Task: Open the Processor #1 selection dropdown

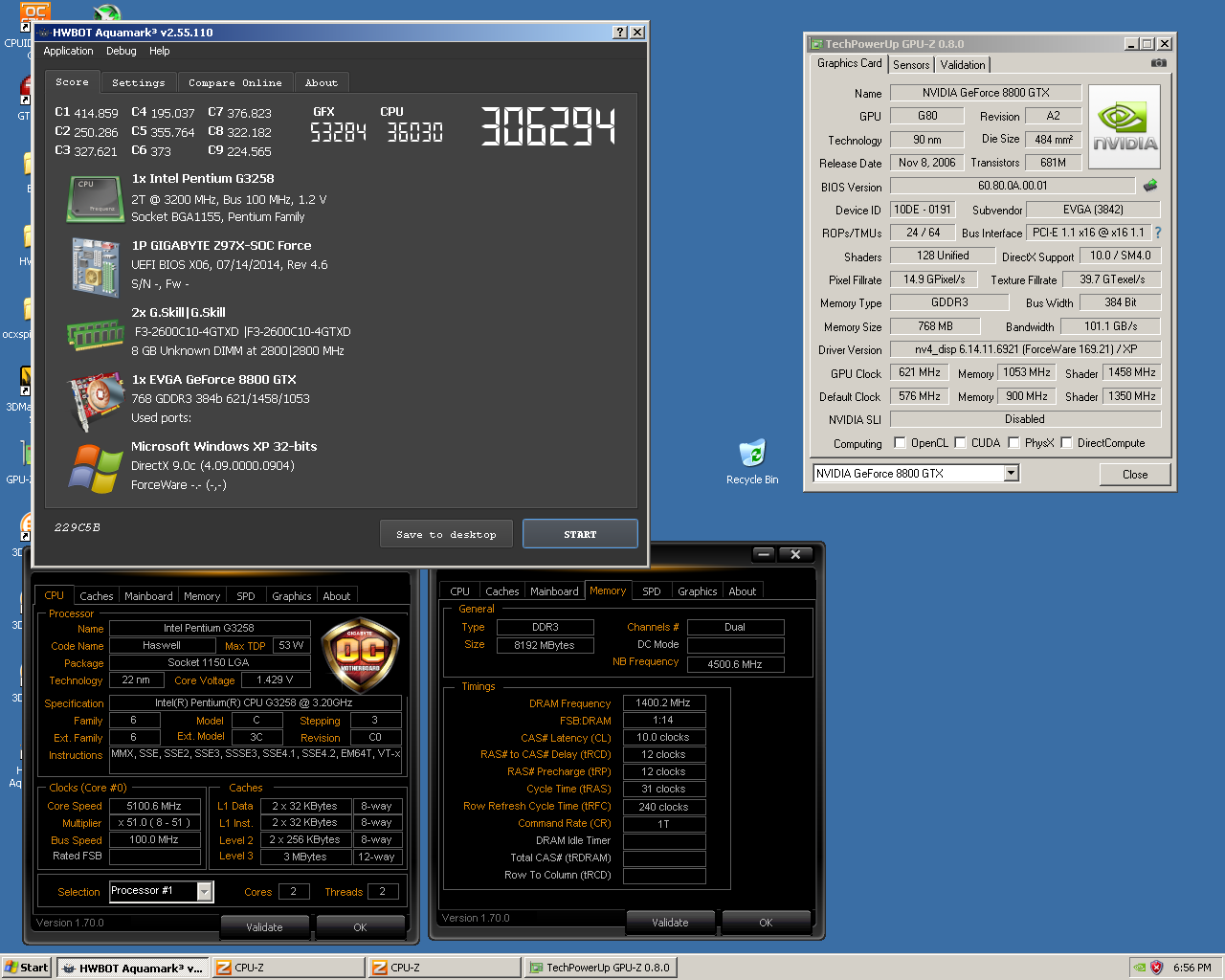Action: point(205,891)
